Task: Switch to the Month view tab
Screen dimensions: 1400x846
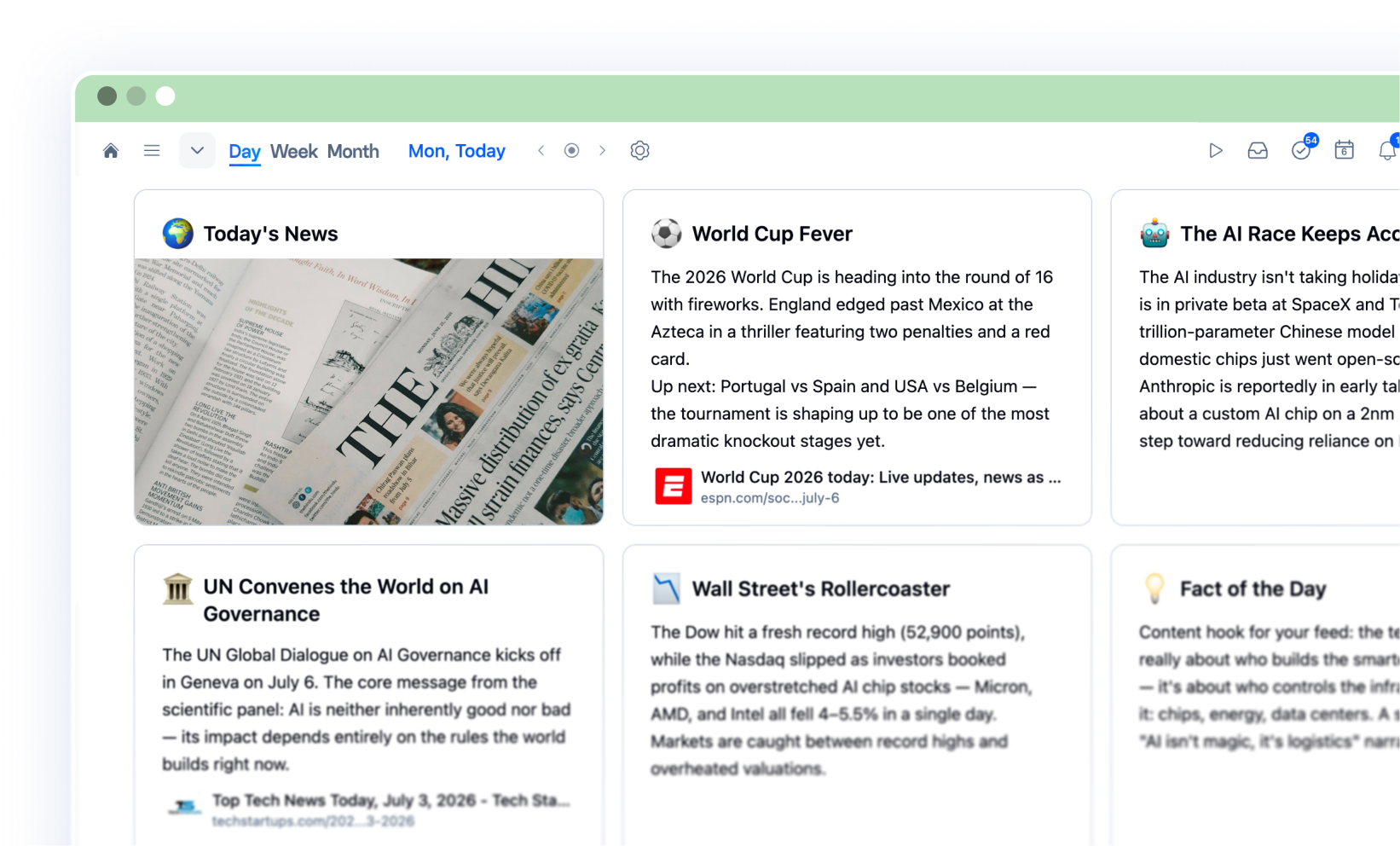Action: pyautogui.click(x=353, y=152)
